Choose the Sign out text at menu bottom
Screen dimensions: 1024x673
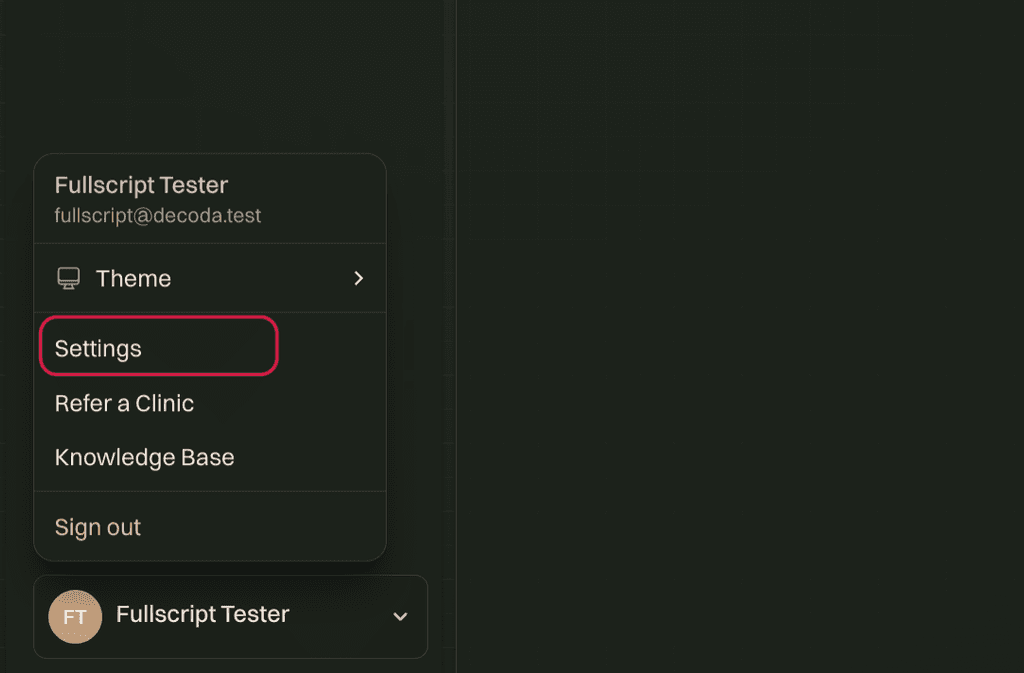tap(97, 527)
